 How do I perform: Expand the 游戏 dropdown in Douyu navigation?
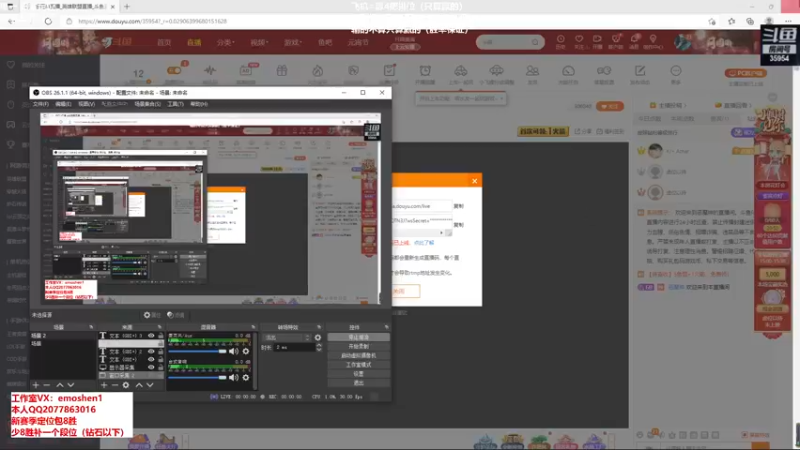pyautogui.click(x=293, y=42)
